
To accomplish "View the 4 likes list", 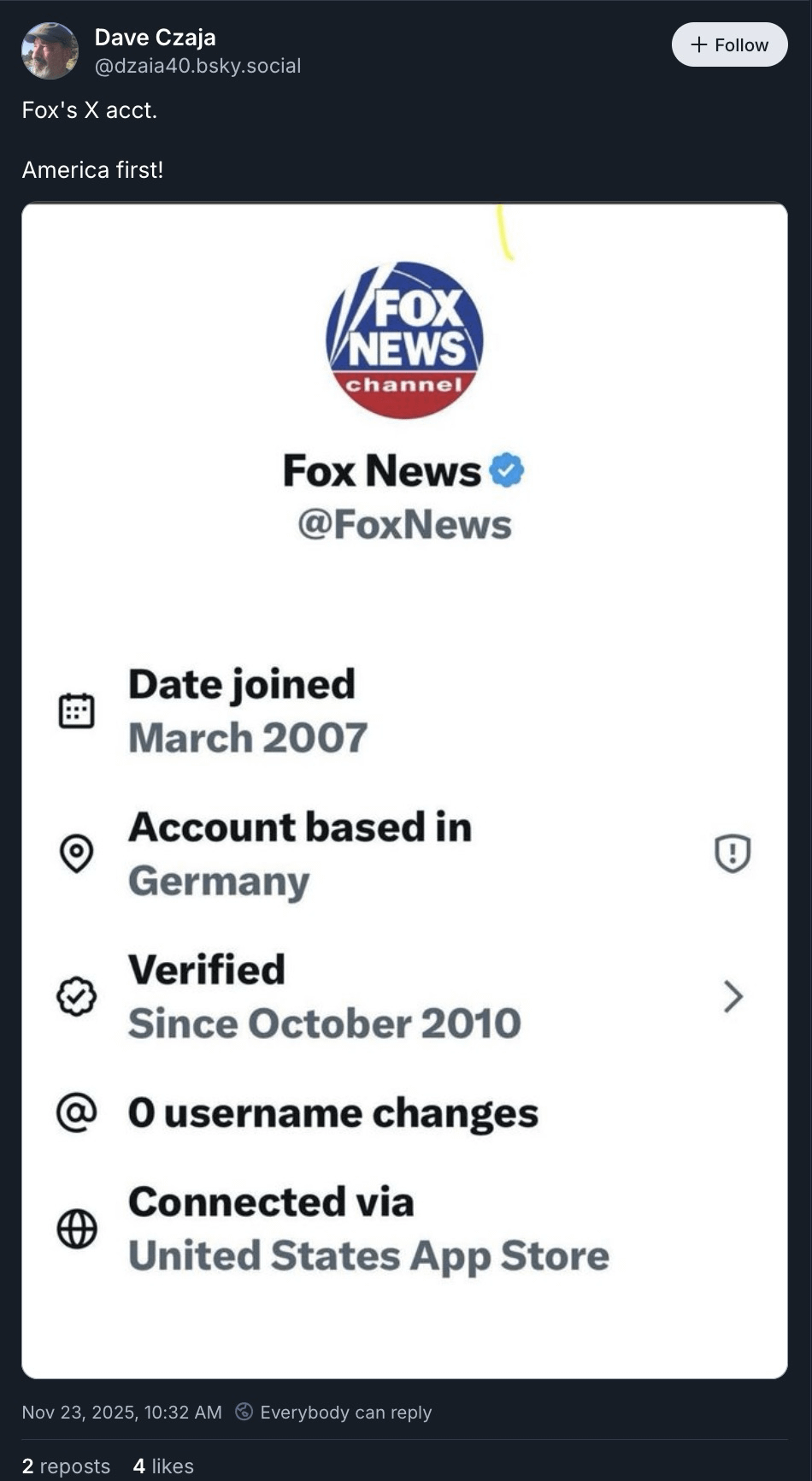I will (163, 1466).
